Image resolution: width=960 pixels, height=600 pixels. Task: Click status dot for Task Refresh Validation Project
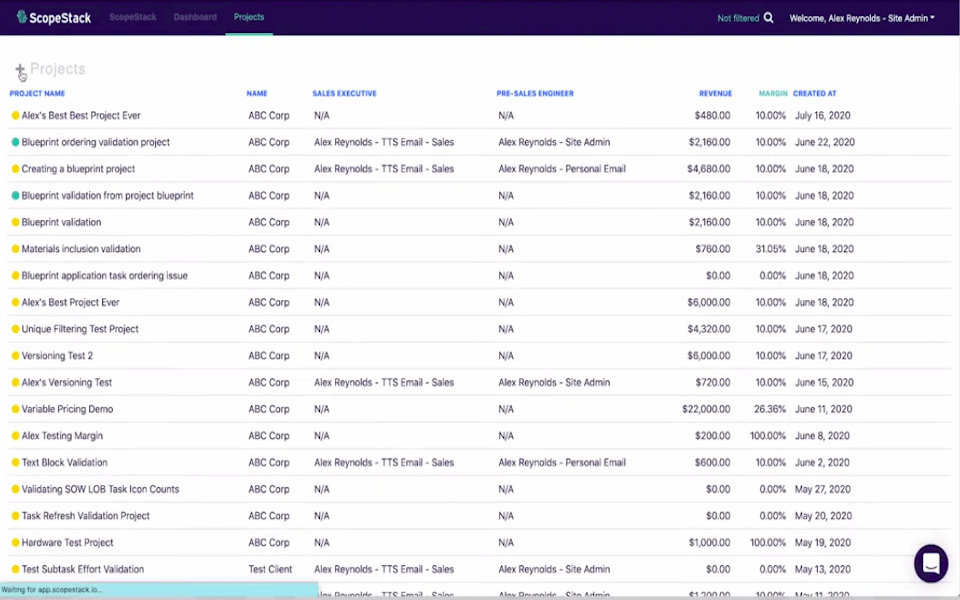point(15,516)
